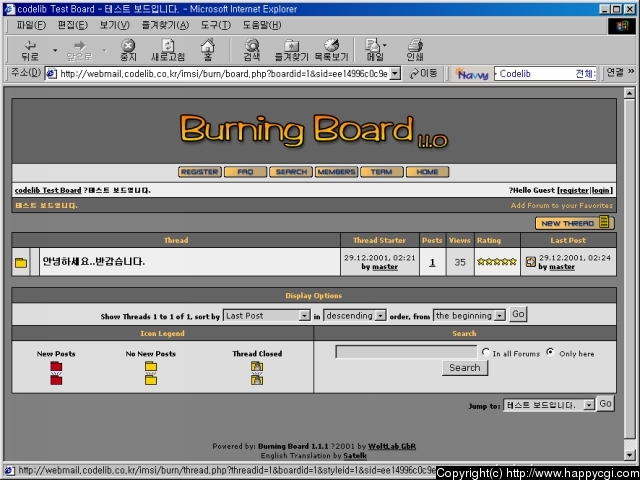The height and width of the screenshot is (480, 640).
Task: Open the 'Last Post' sort by dropdown
Action: coord(267,316)
